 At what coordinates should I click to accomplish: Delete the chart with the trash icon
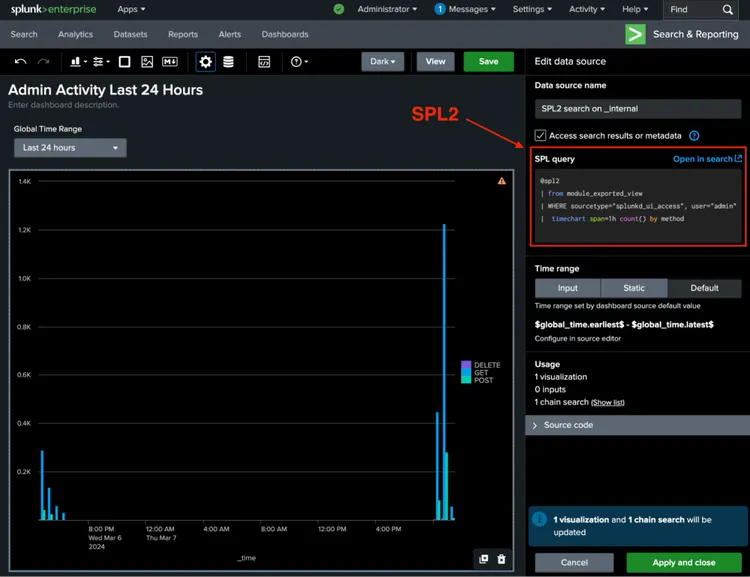click(x=501, y=559)
